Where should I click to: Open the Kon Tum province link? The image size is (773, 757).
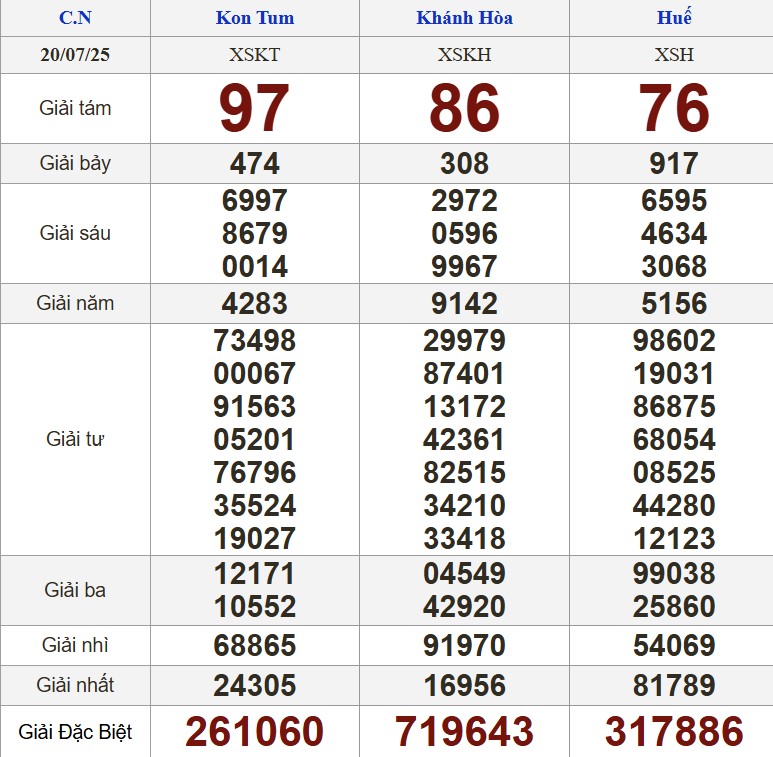(x=254, y=18)
